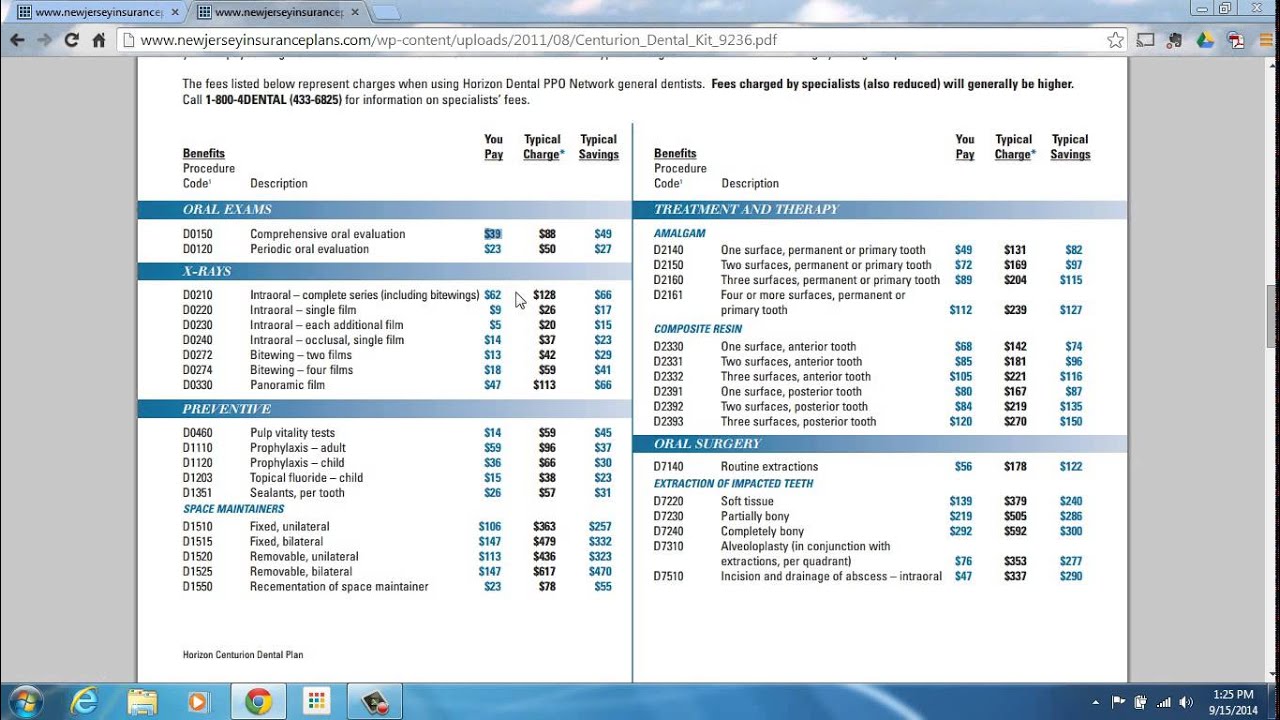The width and height of the screenshot is (1280, 720).
Task: Click the Show desktop strip beside the clock
Action: pos(1272,701)
